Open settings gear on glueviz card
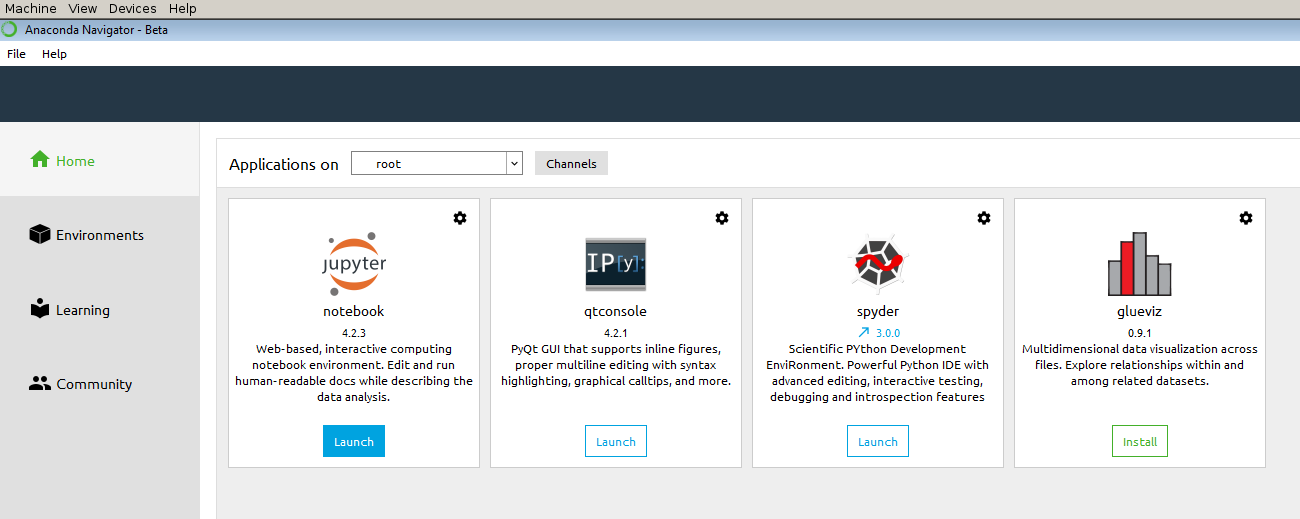Image resolution: width=1300 pixels, height=519 pixels. [1246, 218]
